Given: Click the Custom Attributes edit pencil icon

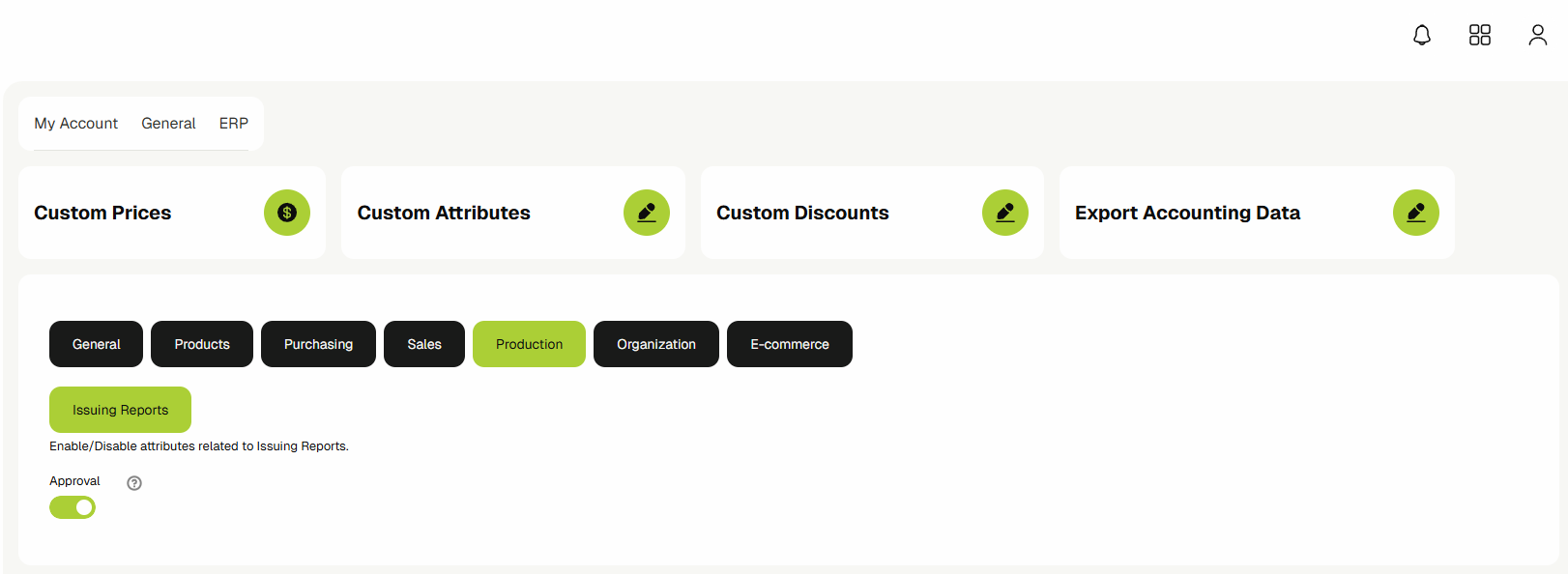Looking at the screenshot, I should [646, 213].
